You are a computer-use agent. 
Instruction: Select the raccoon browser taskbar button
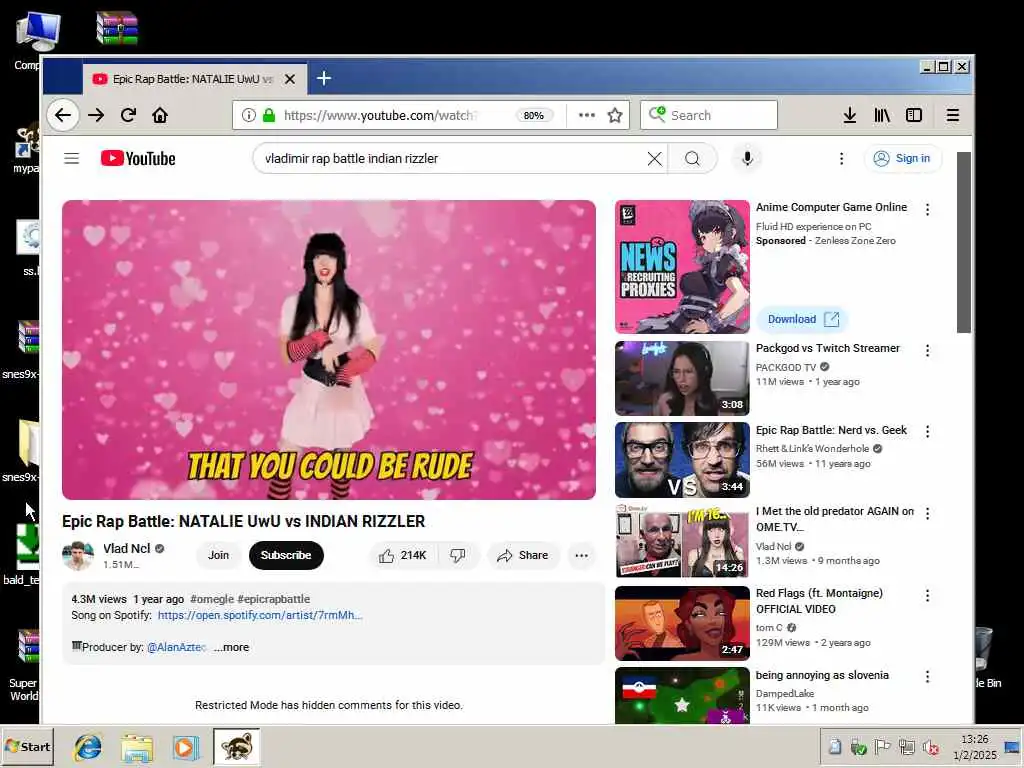[236, 746]
